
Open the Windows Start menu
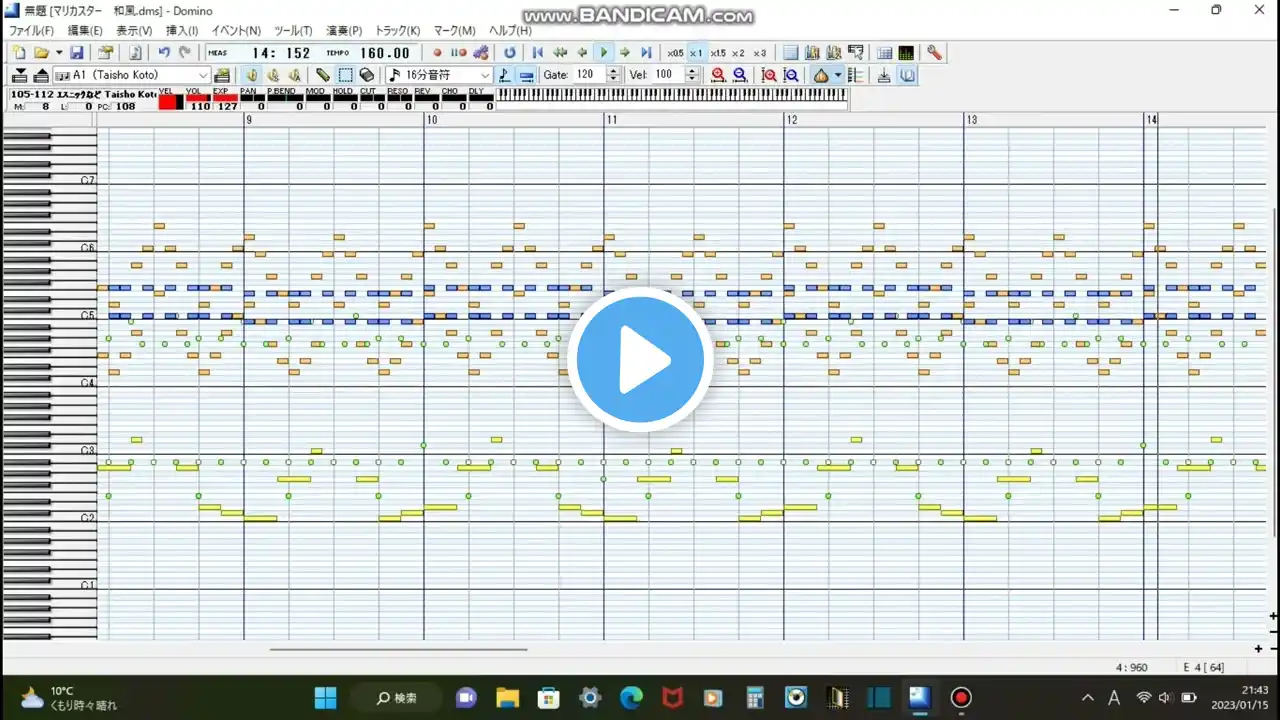[326, 697]
